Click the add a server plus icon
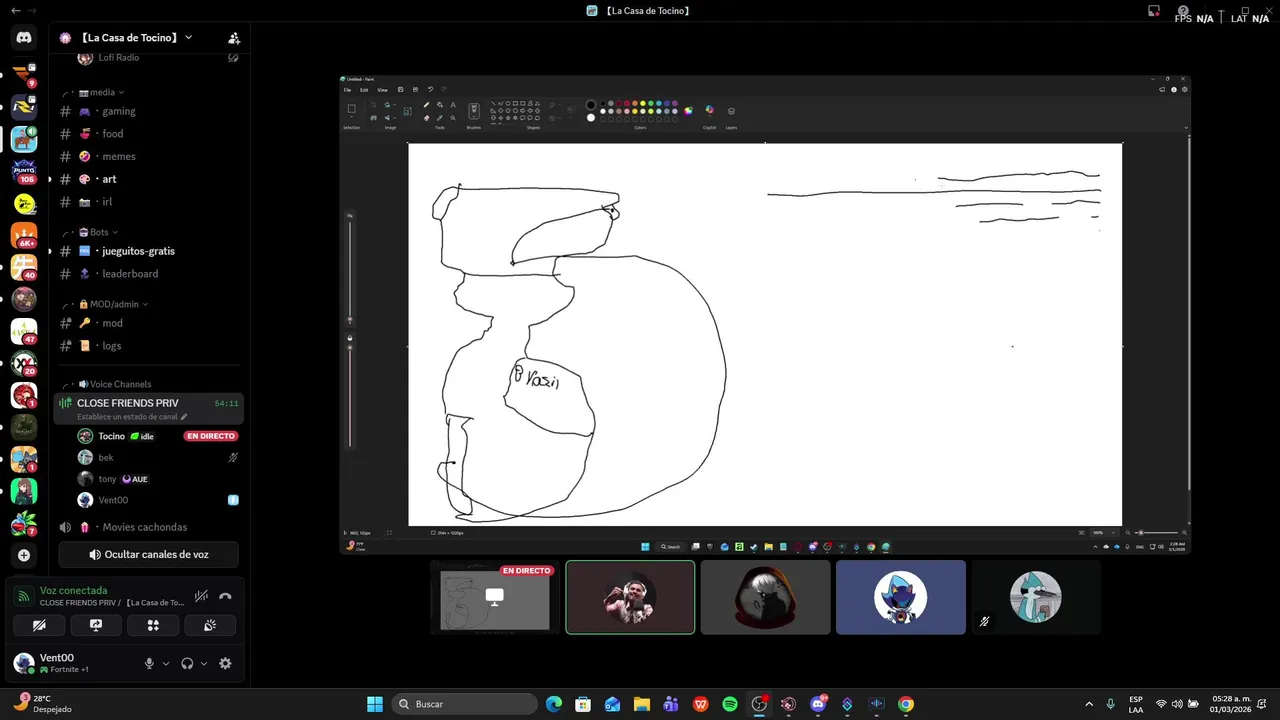The image size is (1280, 720). pos(24,555)
